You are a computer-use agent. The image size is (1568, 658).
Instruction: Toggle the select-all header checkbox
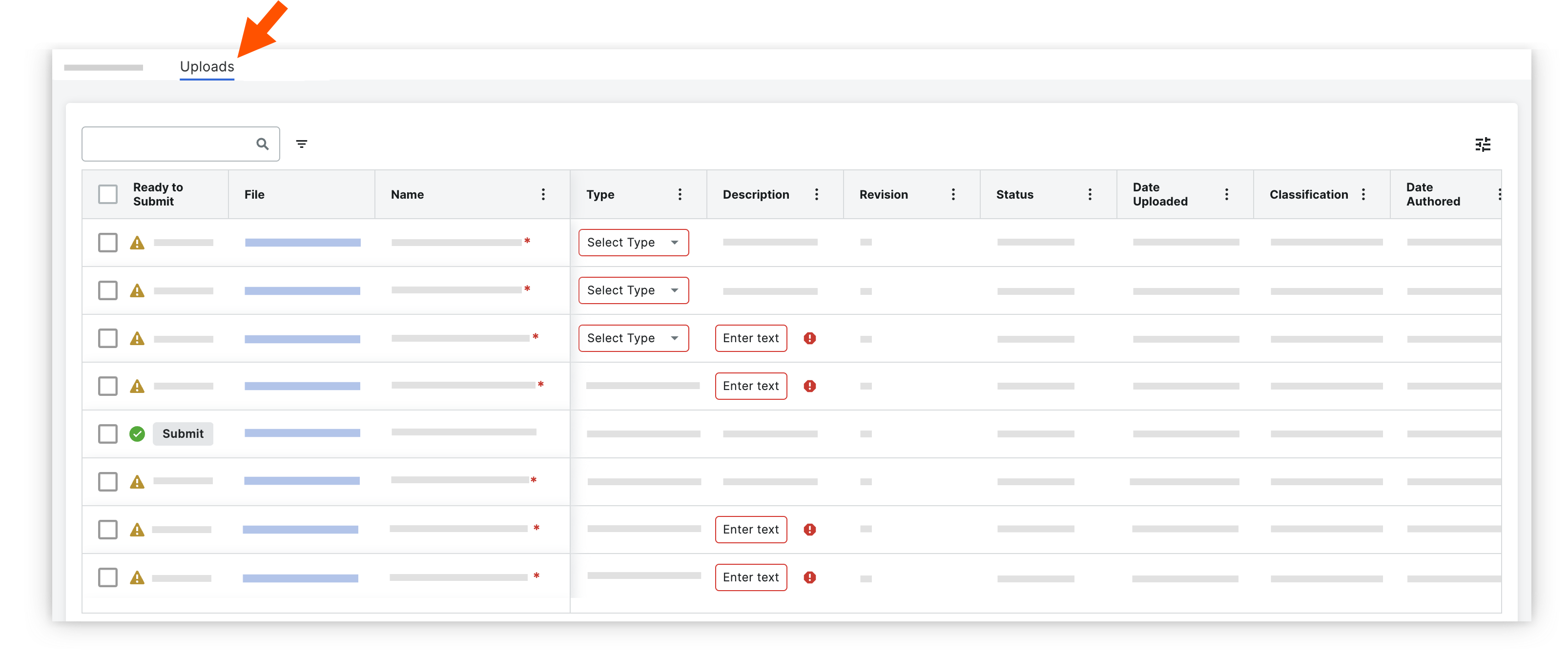pyautogui.click(x=108, y=194)
